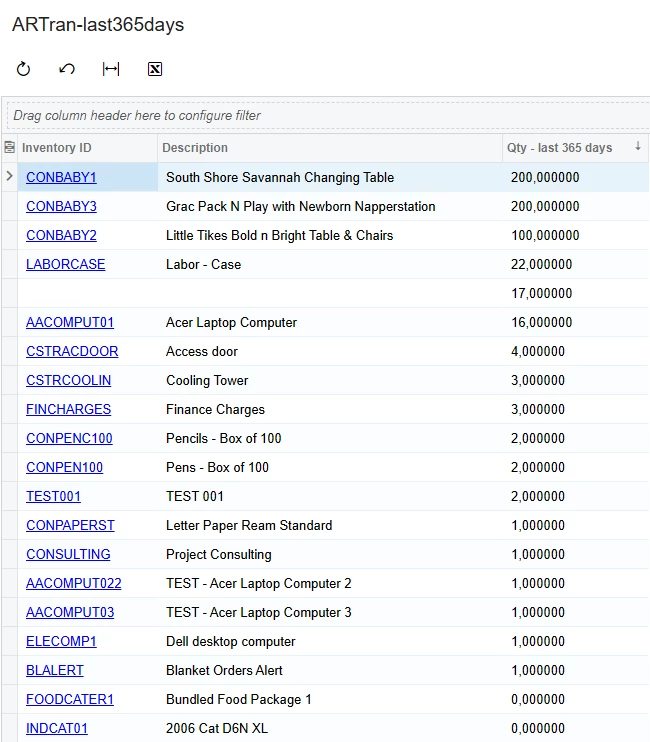Click the Refresh icon in toolbar
The height and width of the screenshot is (742, 650).
coord(23,69)
